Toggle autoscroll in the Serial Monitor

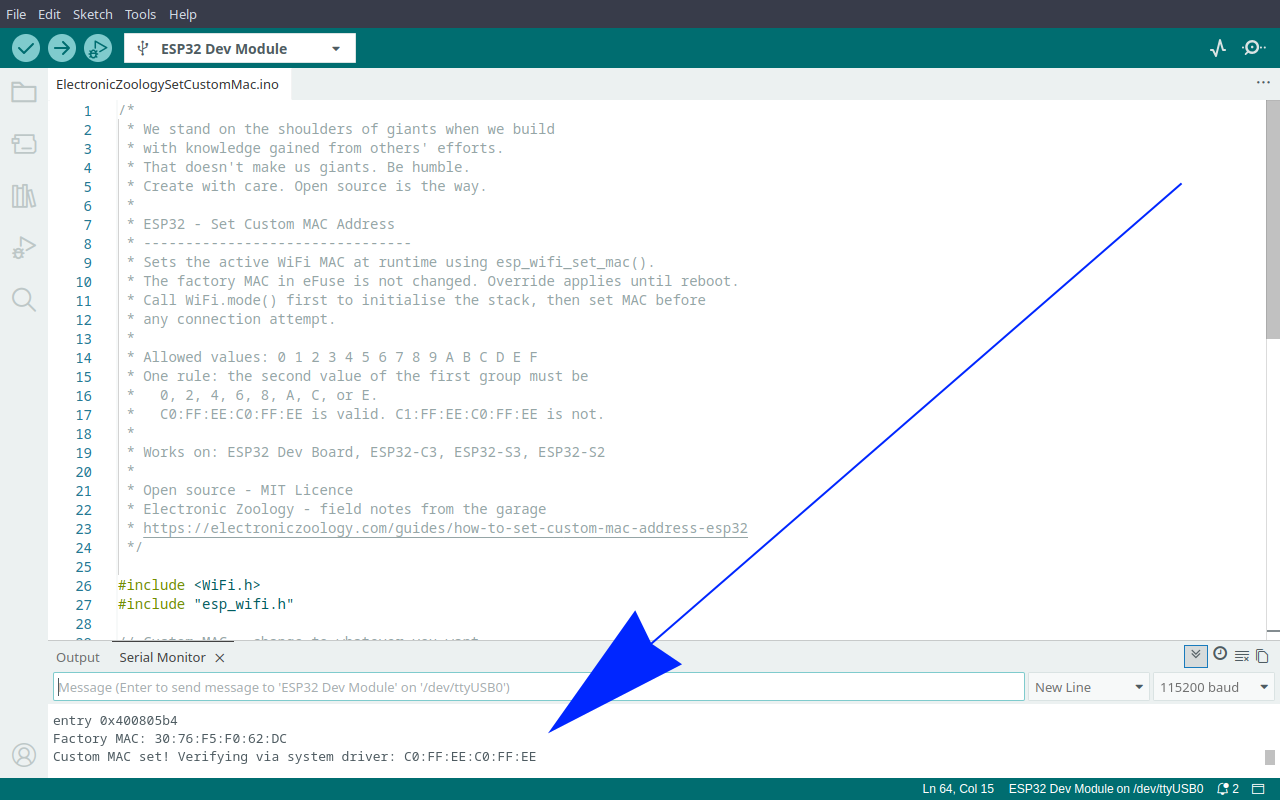(1195, 656)
